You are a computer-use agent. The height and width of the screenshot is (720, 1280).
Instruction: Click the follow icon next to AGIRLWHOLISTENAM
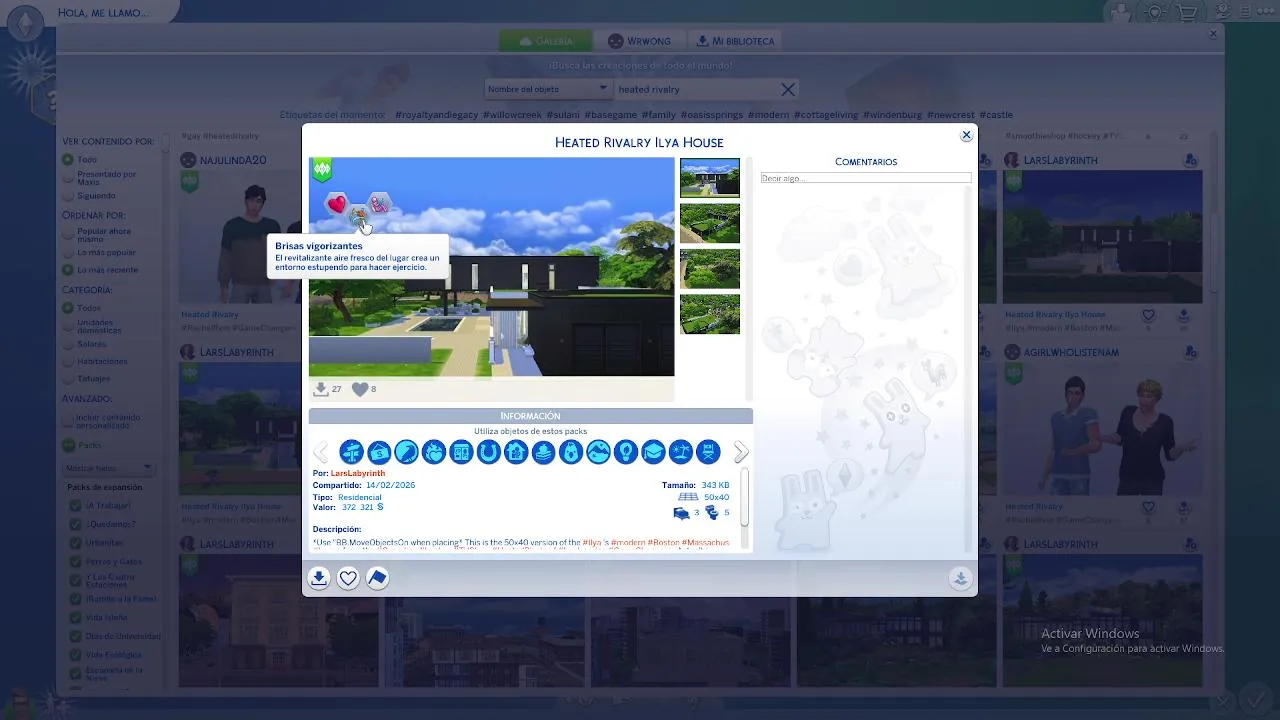pyautogui.click(x=1191, y=352)
